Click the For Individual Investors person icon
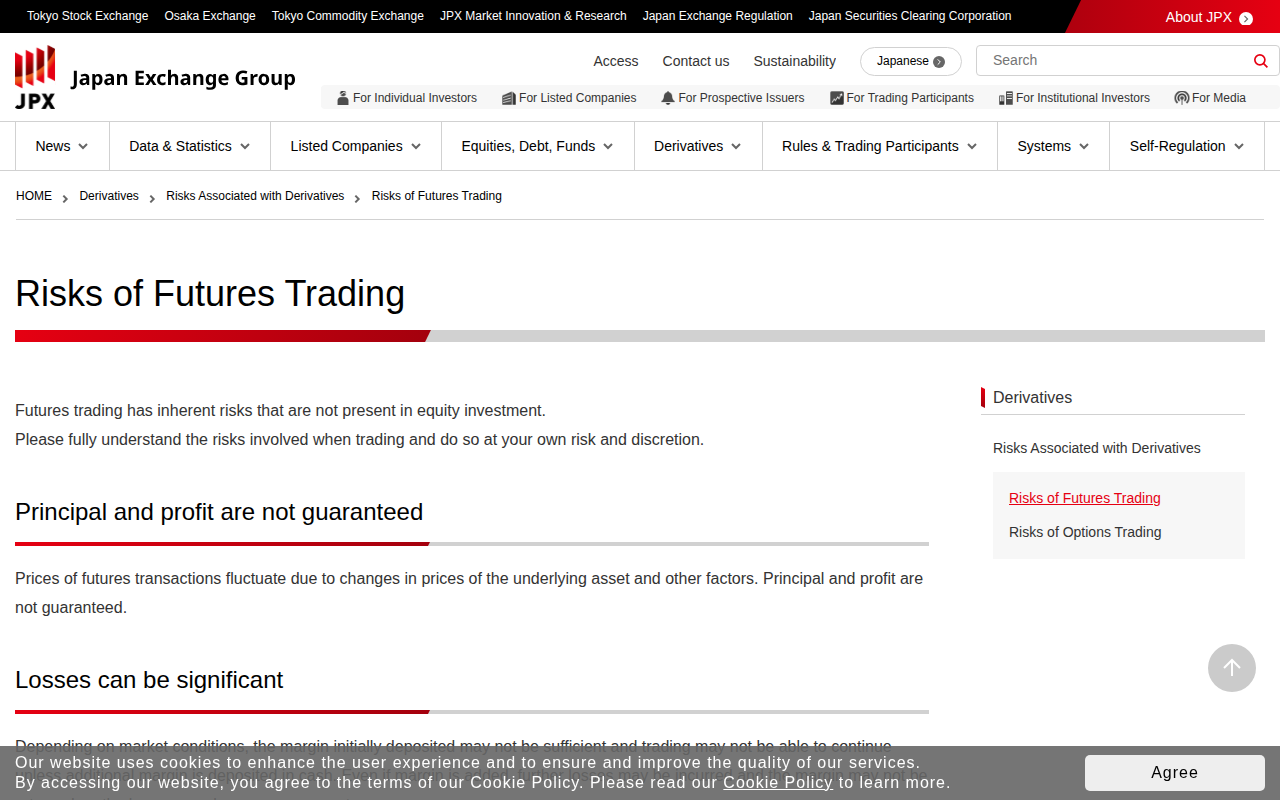Image resolution: width=1280 pixels, height=800 pixels. point(343,98)
